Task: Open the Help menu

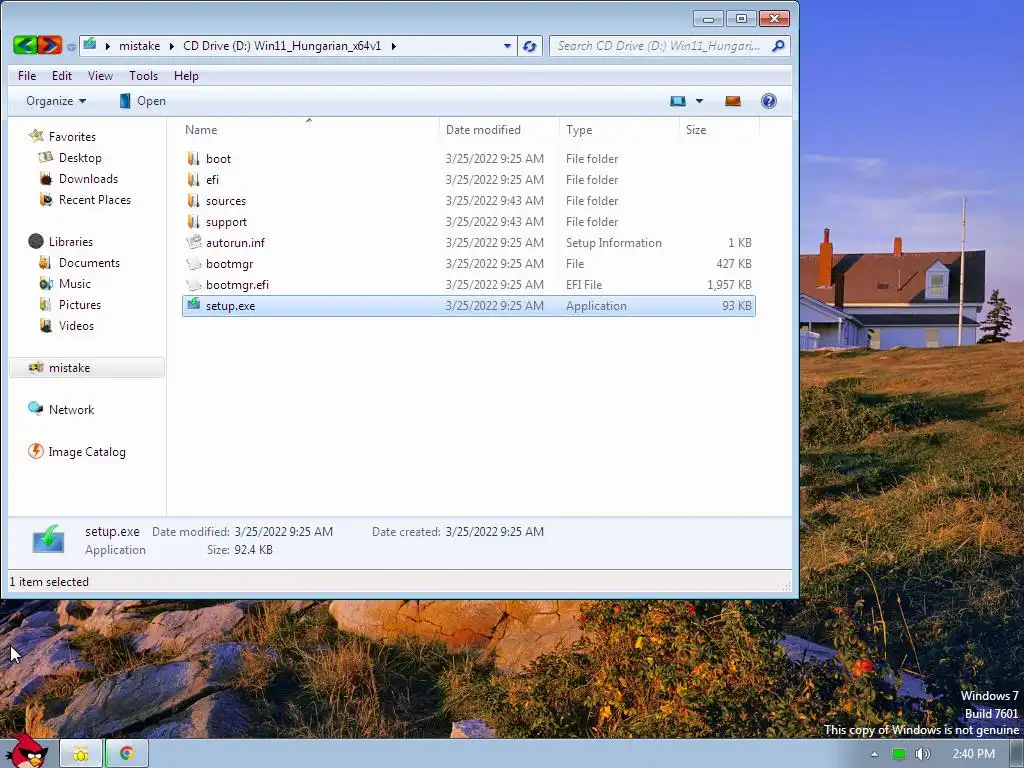Action: pyautogui.click(x=186, y=76)
